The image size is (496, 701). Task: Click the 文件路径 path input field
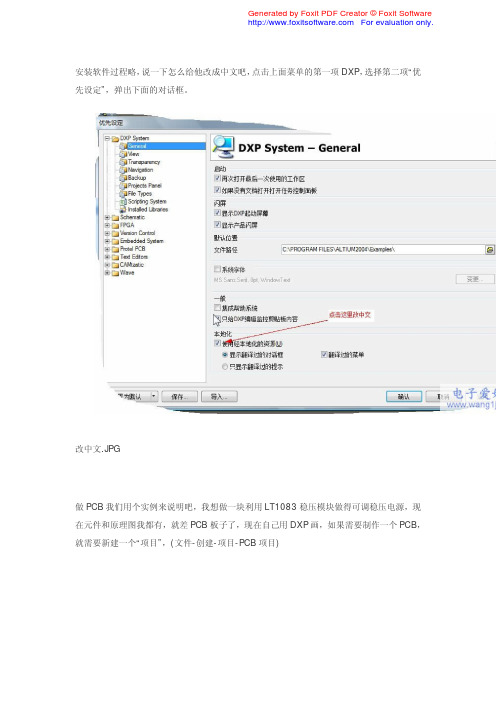(383, 249)
